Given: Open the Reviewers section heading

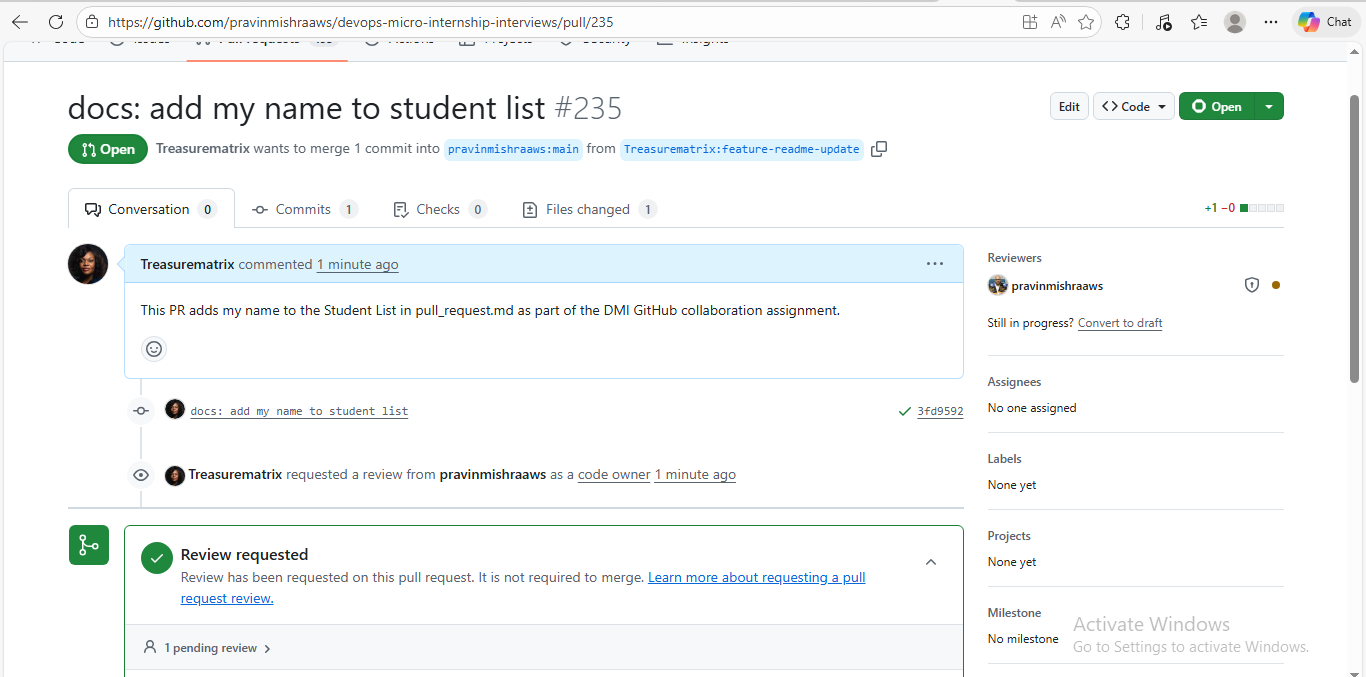Looking at the screenshot, I should point(1014,257).
